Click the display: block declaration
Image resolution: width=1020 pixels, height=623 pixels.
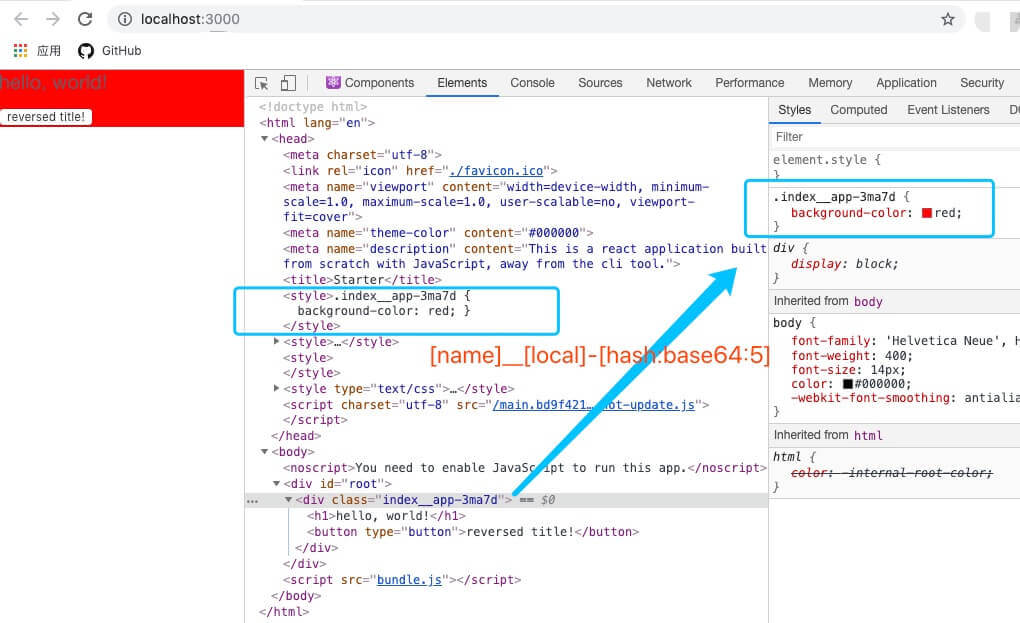[x=844, y=263]
